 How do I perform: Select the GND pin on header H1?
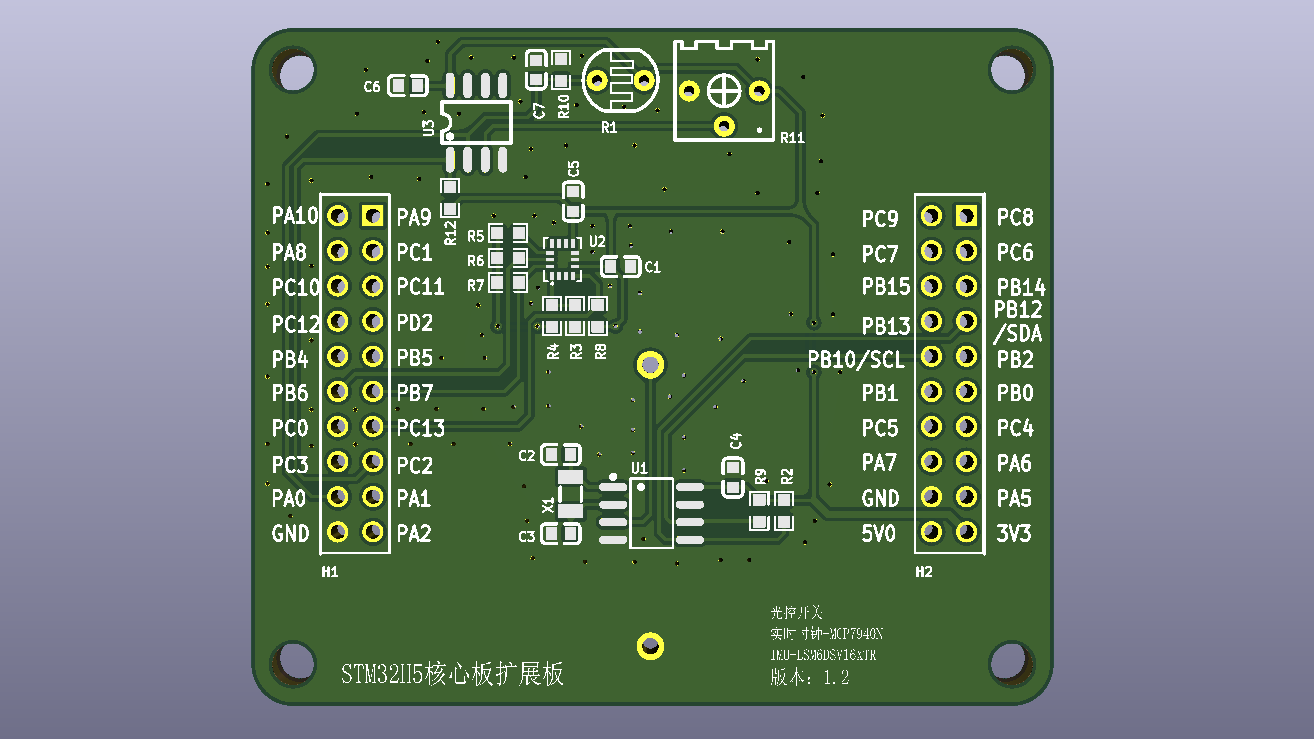(x=338, y=532)
